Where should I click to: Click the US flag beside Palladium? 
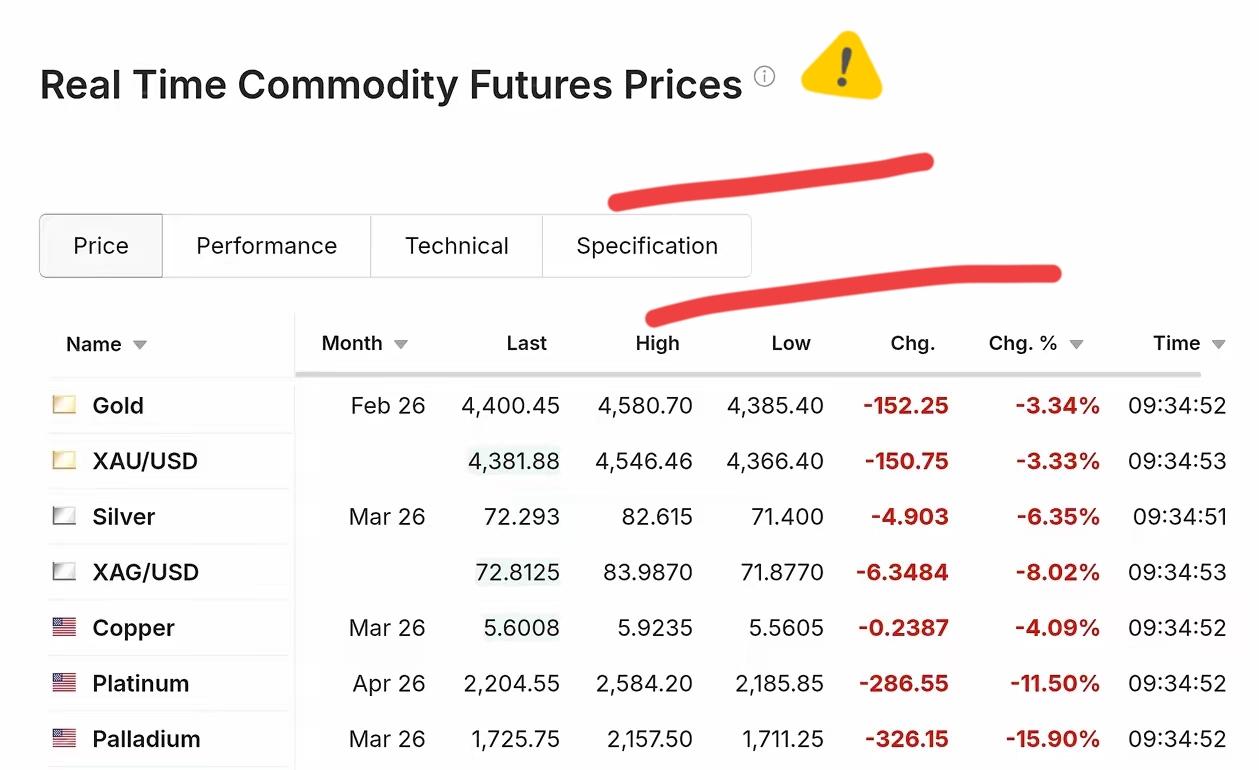click(x=64, y=739)
